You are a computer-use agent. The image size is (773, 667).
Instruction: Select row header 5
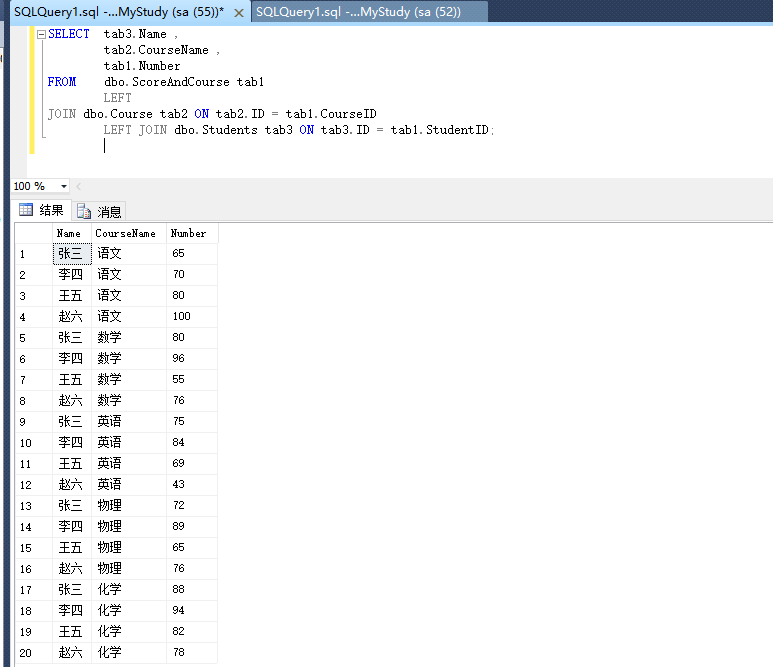click(34, 338)
